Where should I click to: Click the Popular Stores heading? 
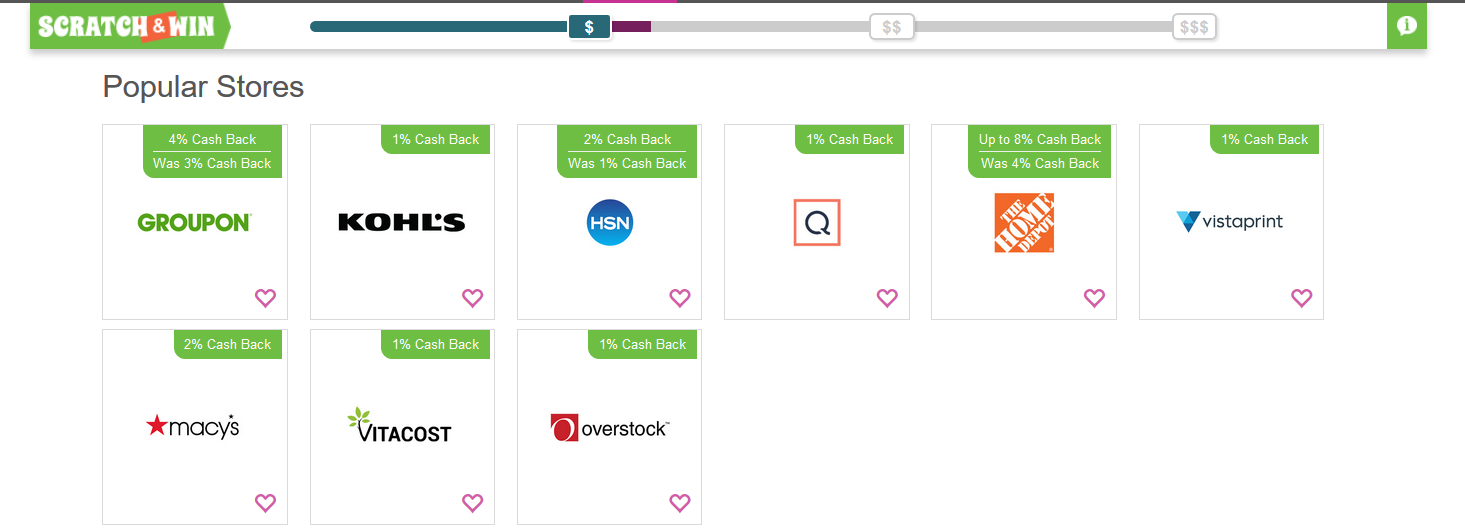click(x=203, y=87)
